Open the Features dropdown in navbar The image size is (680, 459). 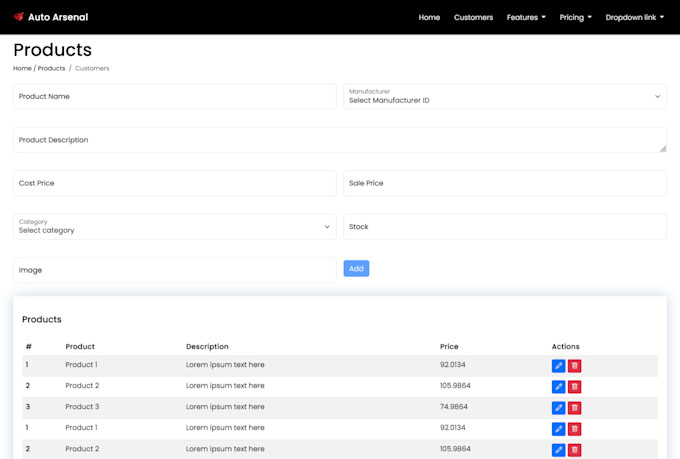(526, 17)
